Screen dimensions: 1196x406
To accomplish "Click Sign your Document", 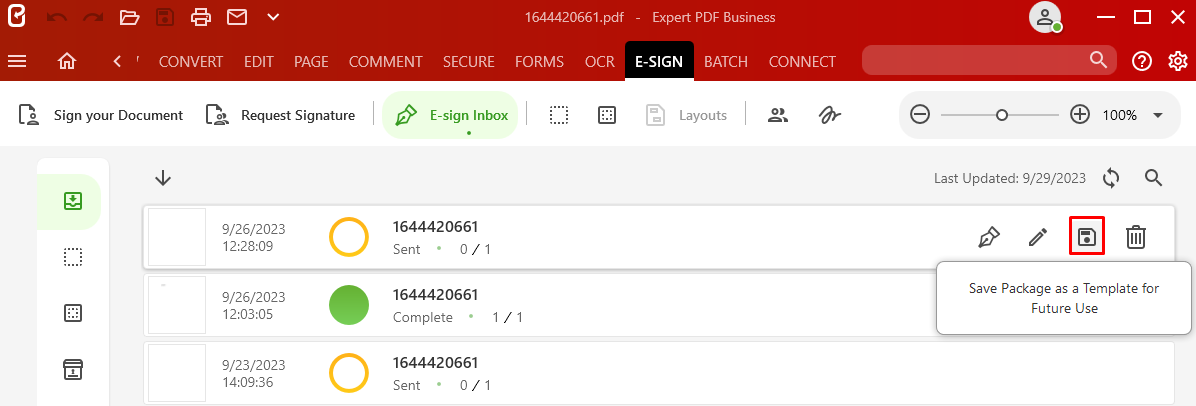I will (101, 115).
